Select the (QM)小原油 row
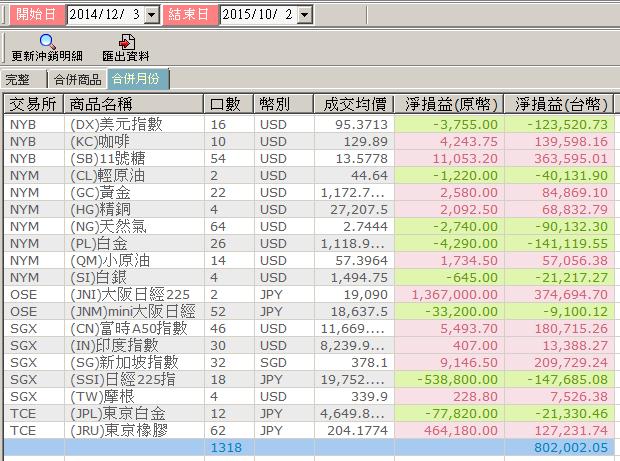 [x=309, y=261]
